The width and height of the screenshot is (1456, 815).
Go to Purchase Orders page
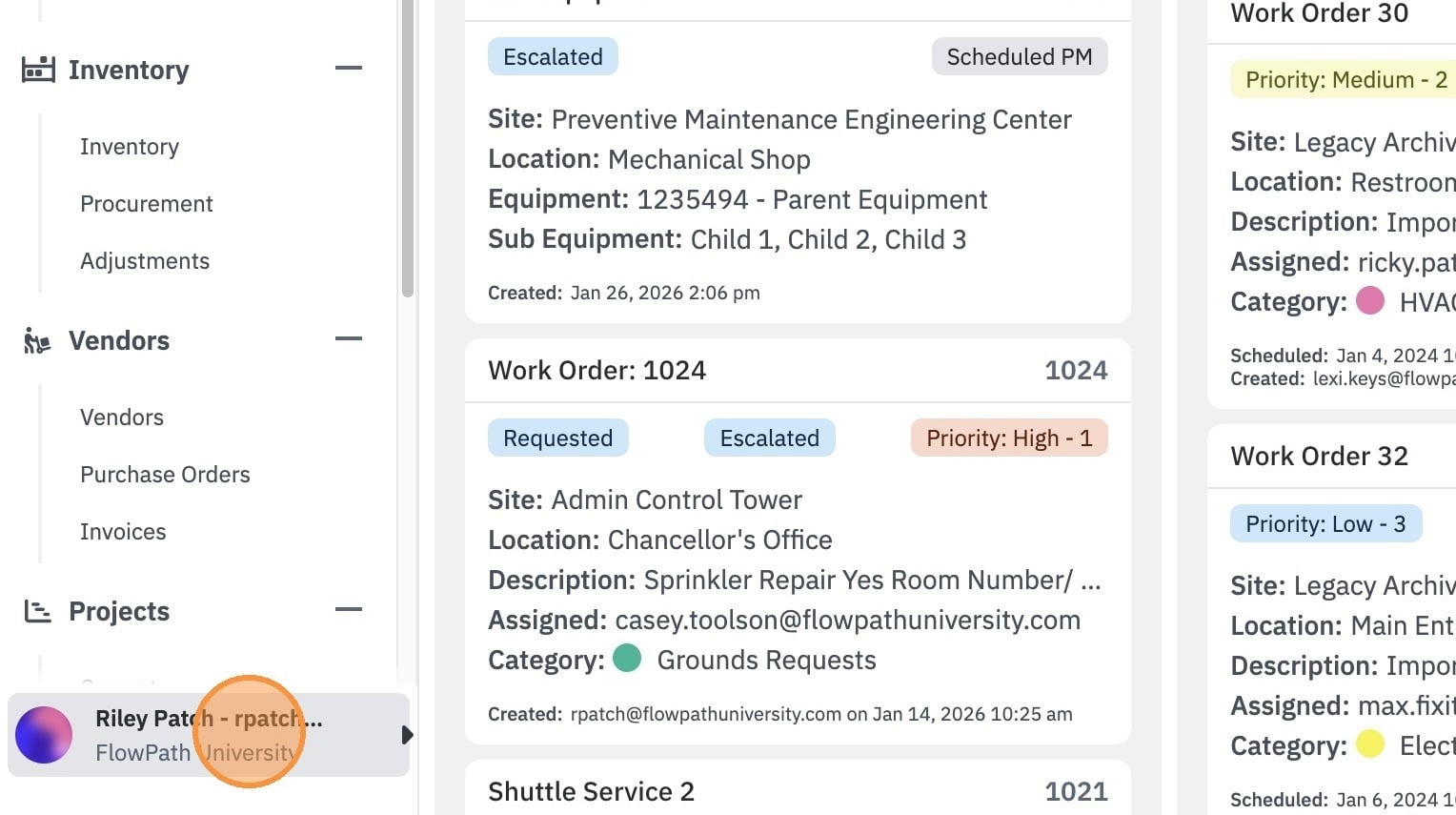tap(165, 475)
